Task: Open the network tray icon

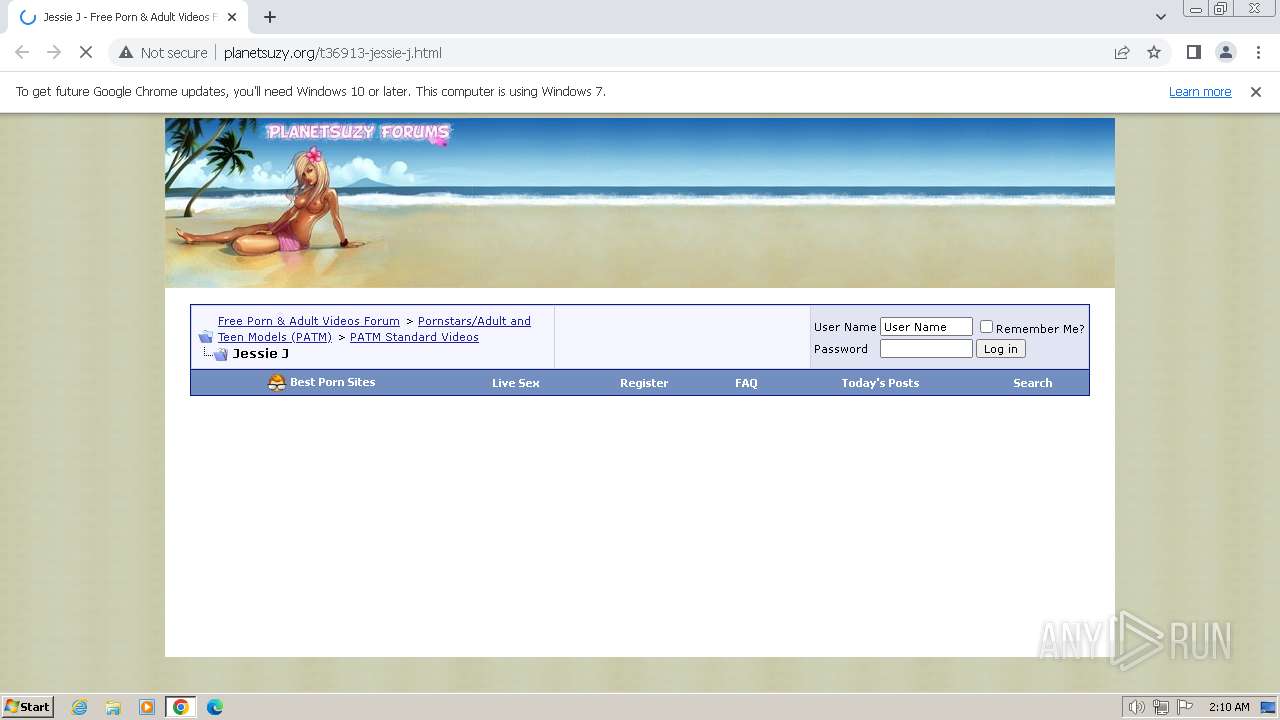Action: point(1161,707)
